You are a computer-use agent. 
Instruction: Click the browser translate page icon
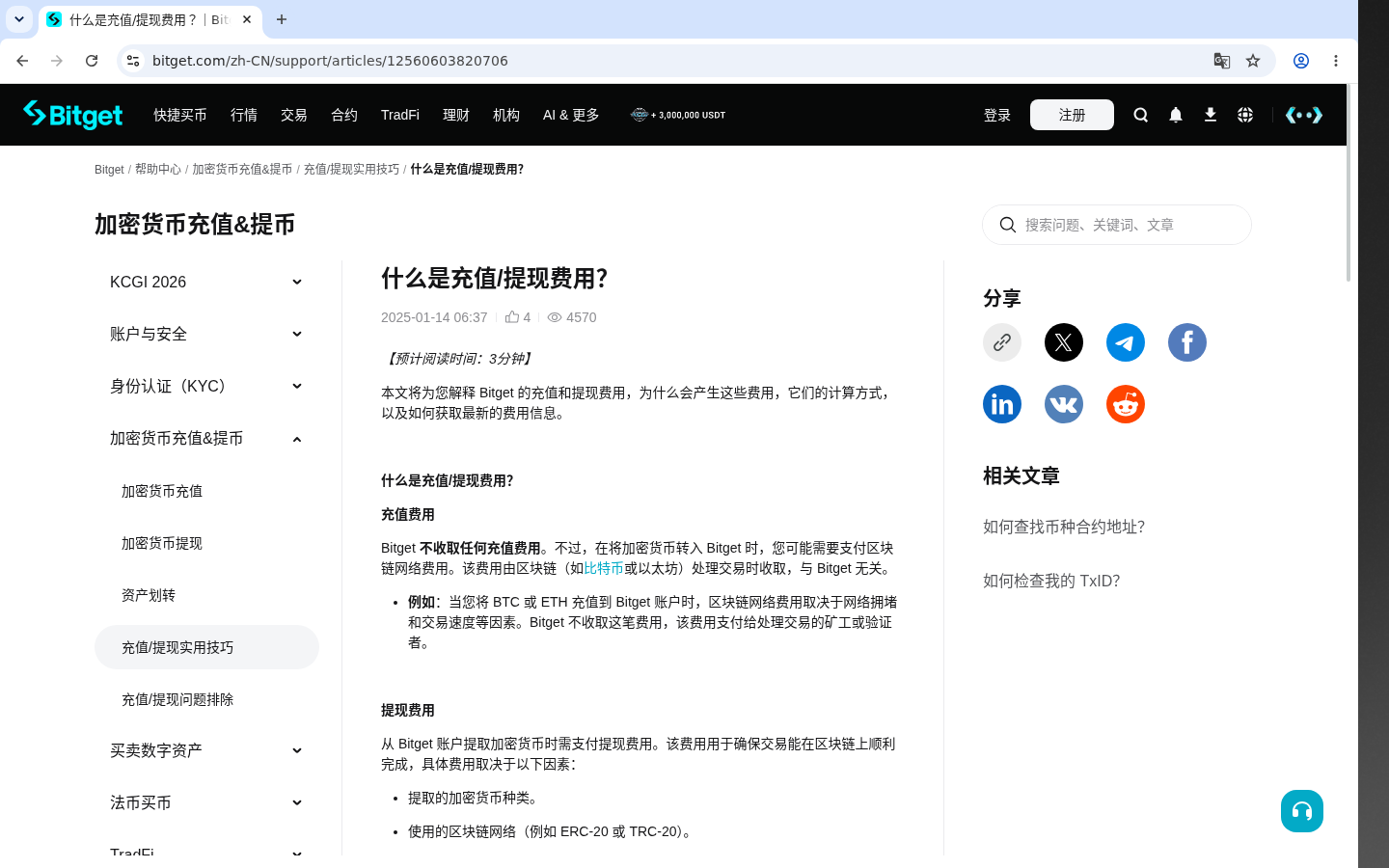(1222, 61)
